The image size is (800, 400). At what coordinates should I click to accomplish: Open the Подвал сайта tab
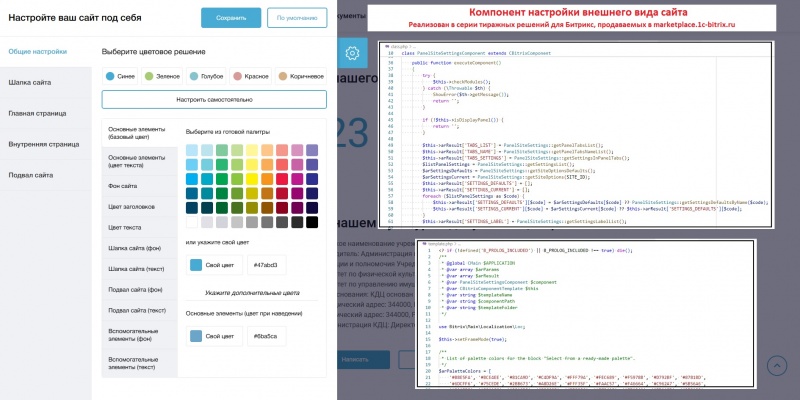[46, 175]
